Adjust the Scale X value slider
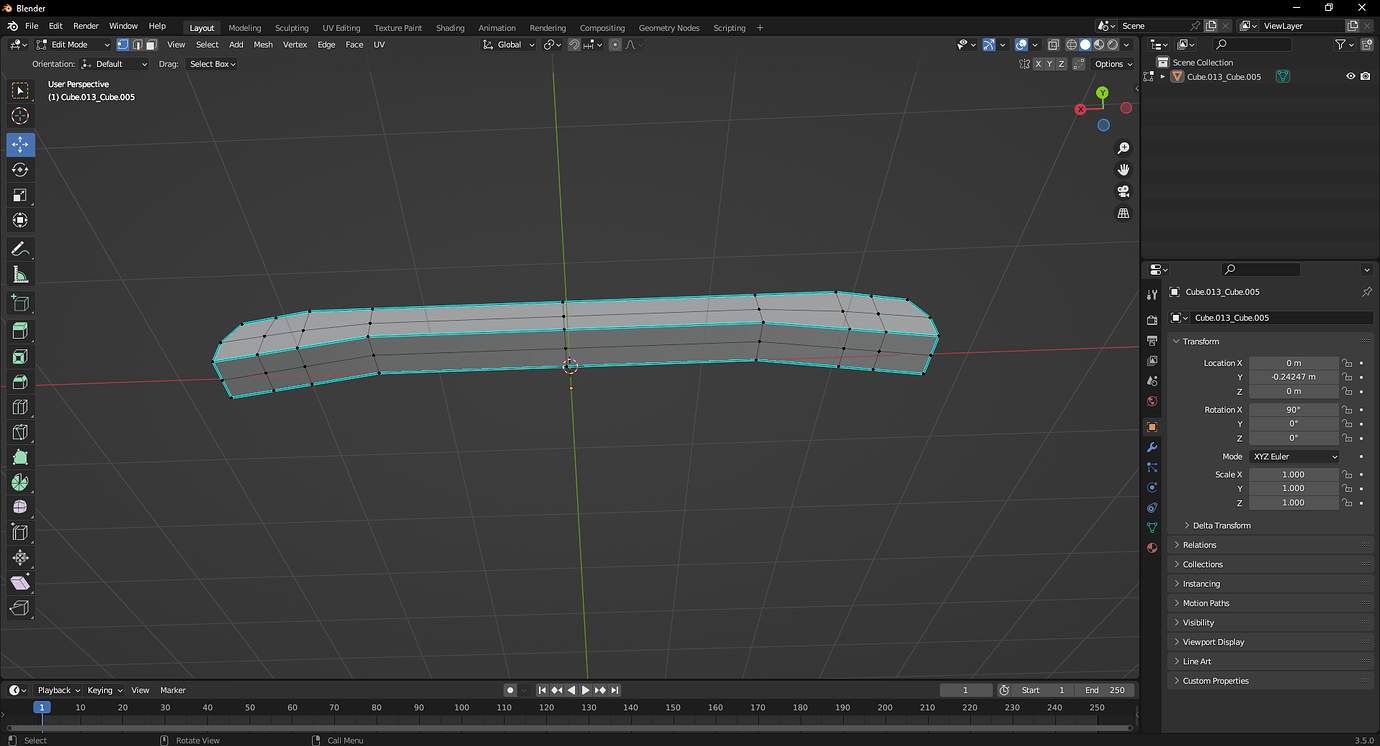The width and height of the screenshot is (1380, 746). tap(1295, 474)
